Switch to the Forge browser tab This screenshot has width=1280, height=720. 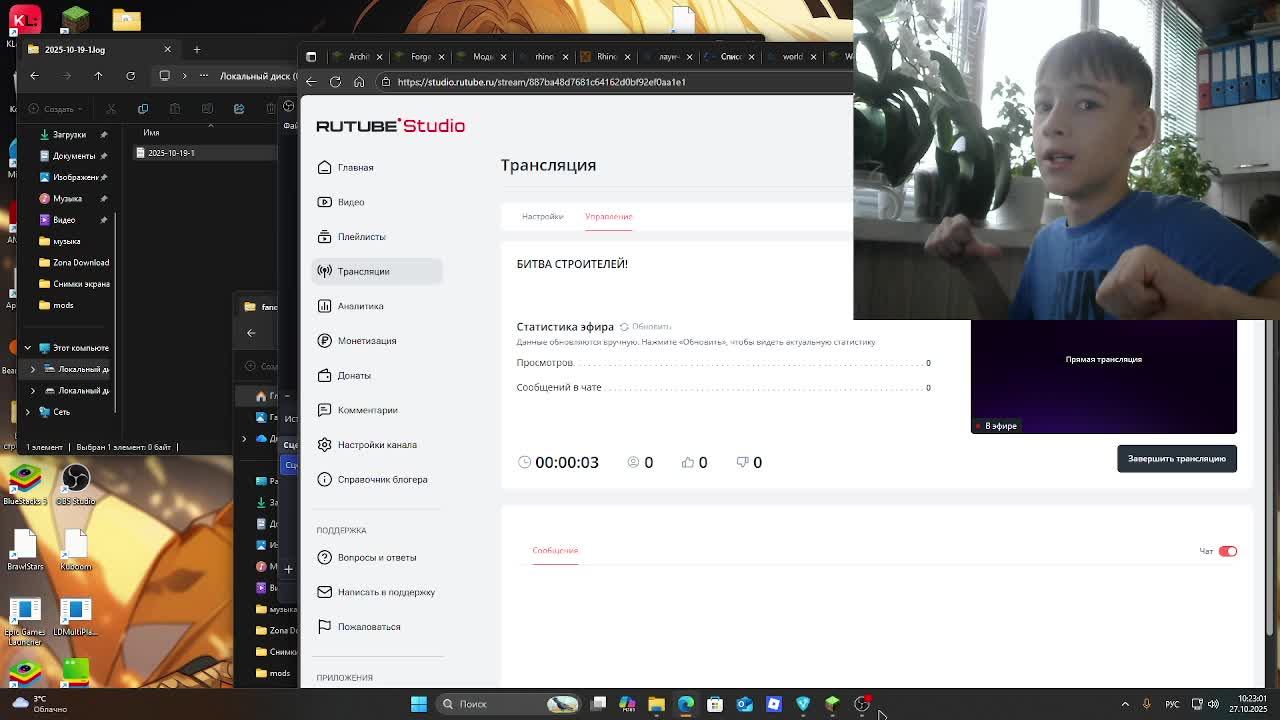pyautogui.click(x=419, y=56)
